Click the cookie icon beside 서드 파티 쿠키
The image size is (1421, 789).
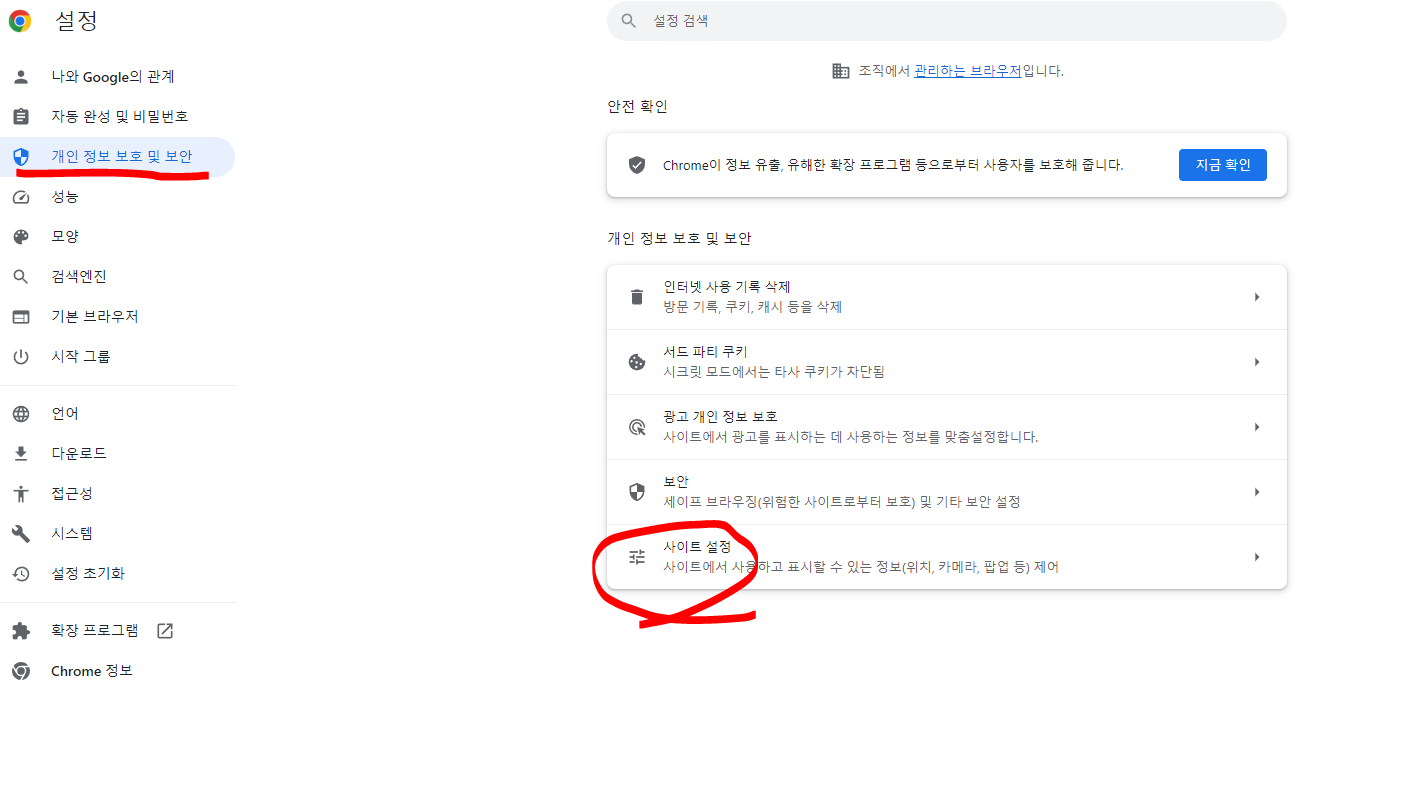636,361
